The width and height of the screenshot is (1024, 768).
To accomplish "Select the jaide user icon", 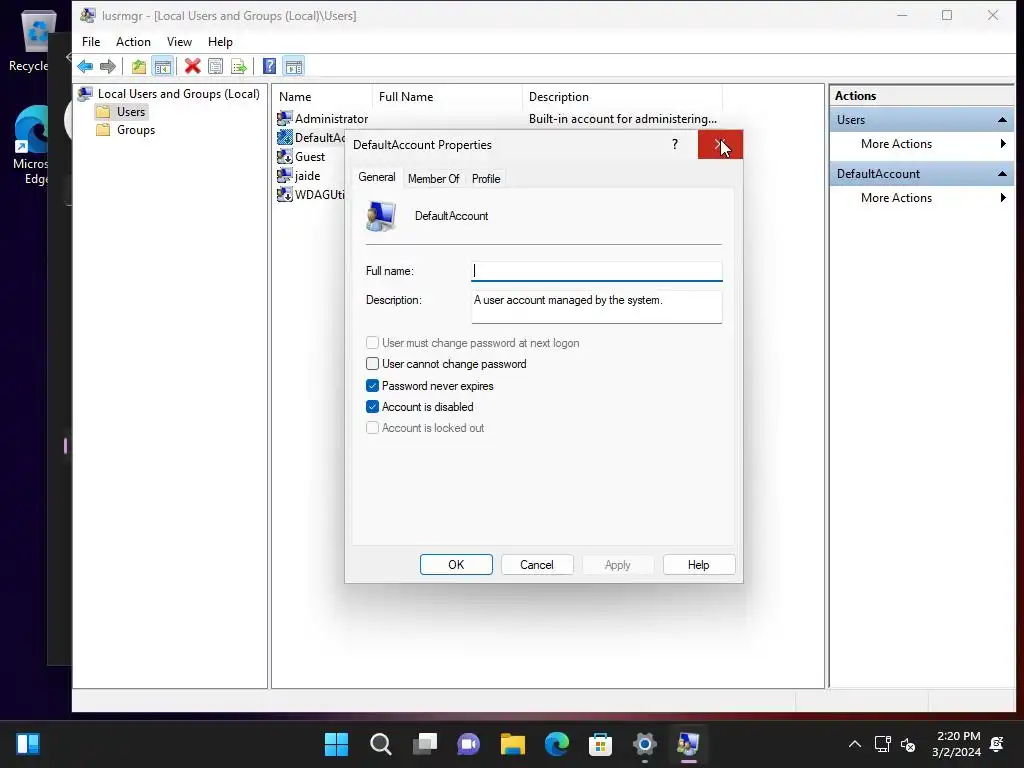I will tap(285, 175).
